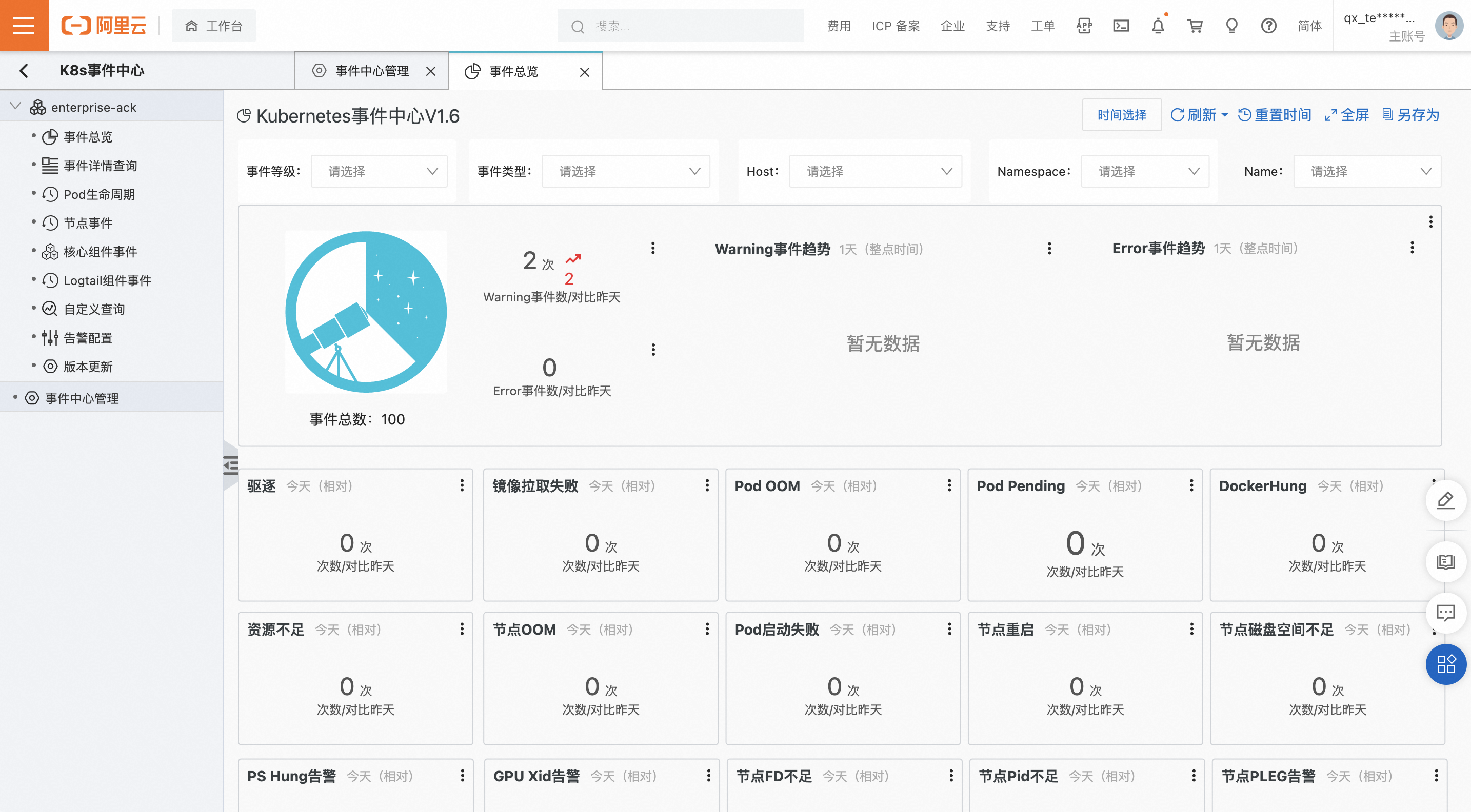Open three-dot menu of Pod OOM card
Viewport: 1471px width, 812px height.
point(949,485)
